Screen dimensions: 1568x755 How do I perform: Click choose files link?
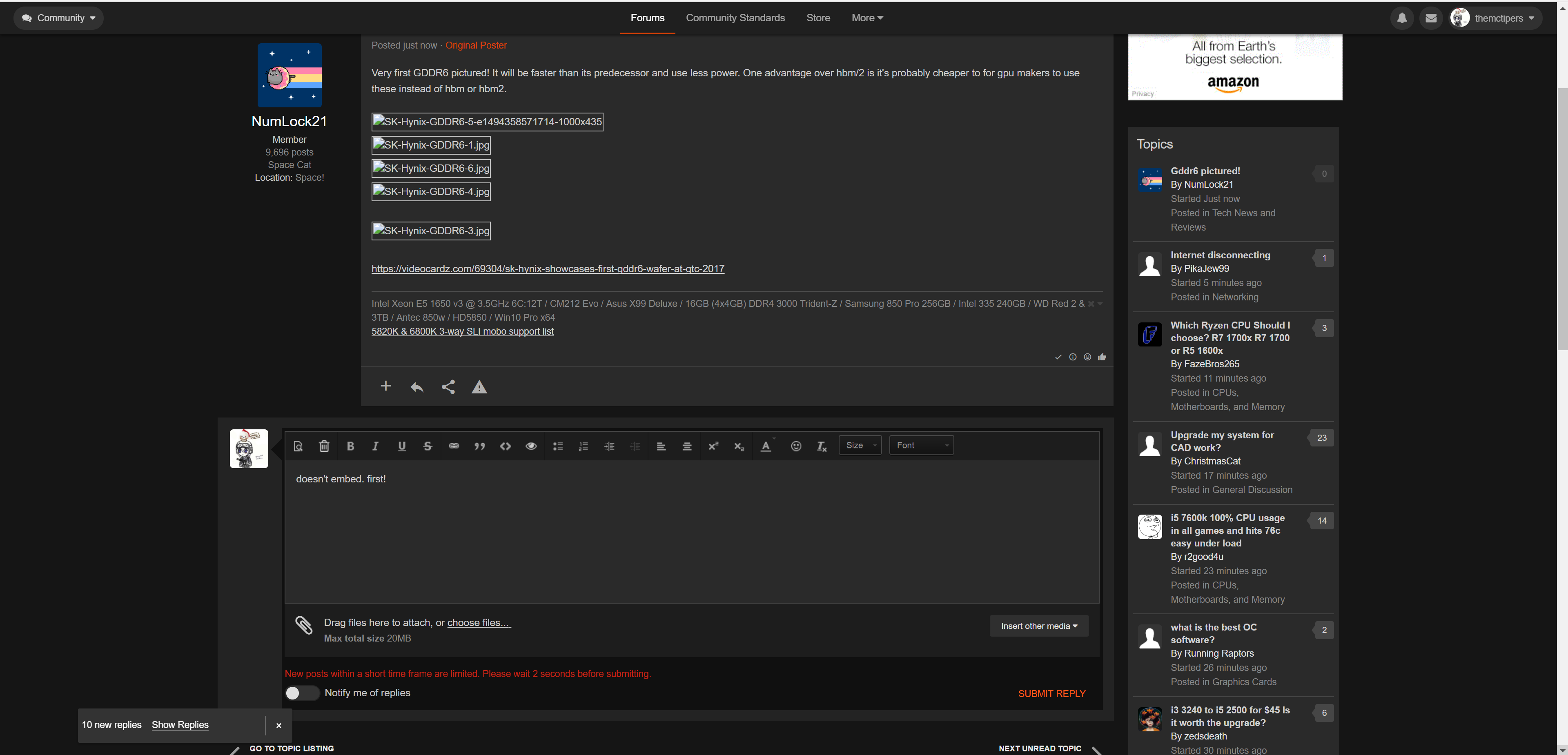click(479, 622)
